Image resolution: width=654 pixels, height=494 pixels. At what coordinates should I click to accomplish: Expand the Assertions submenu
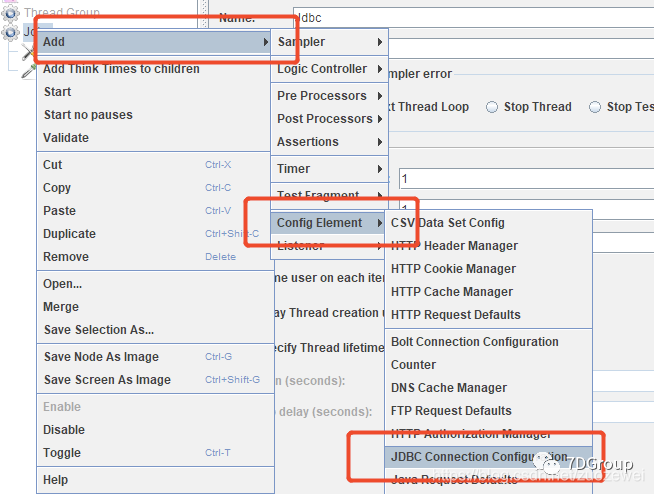[x=330, y=142]
